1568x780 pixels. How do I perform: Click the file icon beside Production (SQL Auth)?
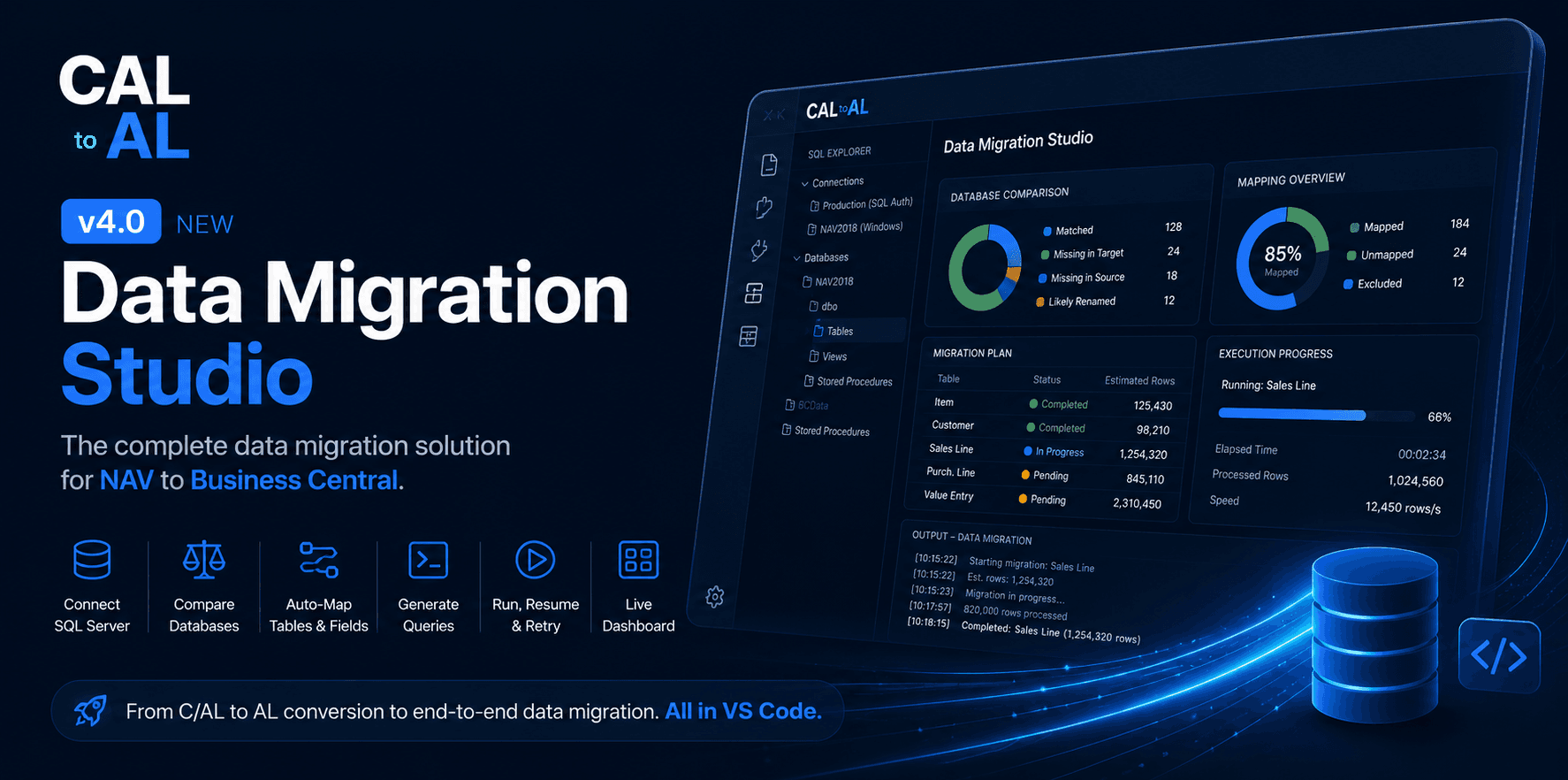coord(814,206)
